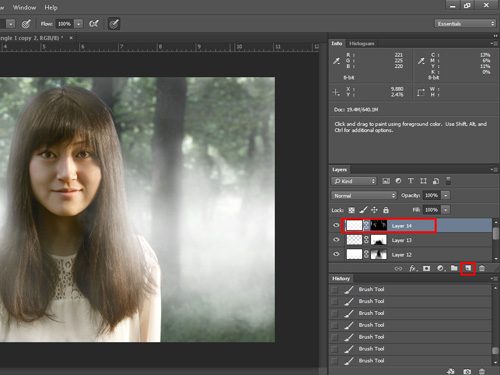
Task: Create a new layer icon
Action: (x=468, y=268)
